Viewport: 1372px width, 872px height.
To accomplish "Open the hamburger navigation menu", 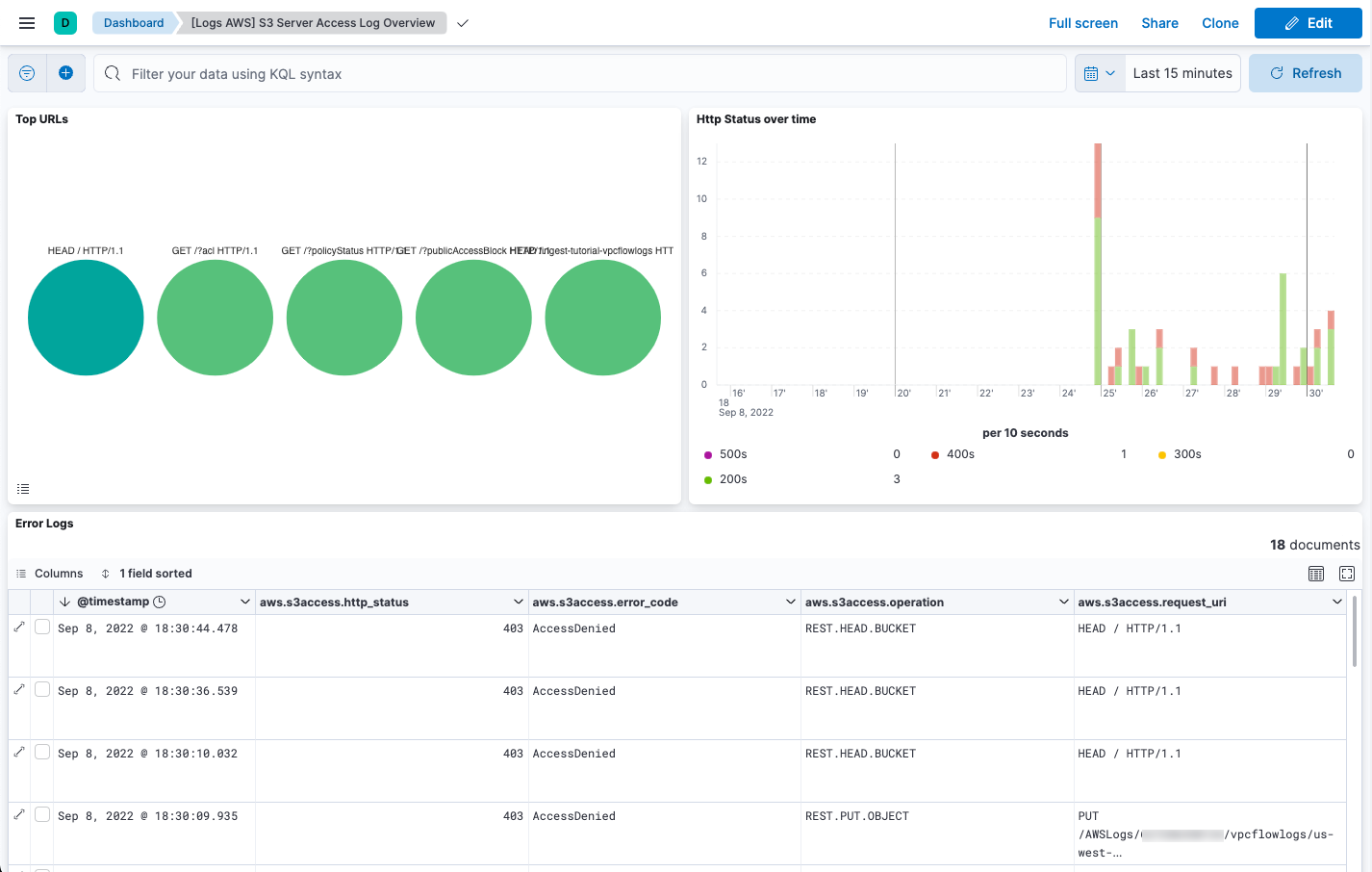I will point(26,22).
